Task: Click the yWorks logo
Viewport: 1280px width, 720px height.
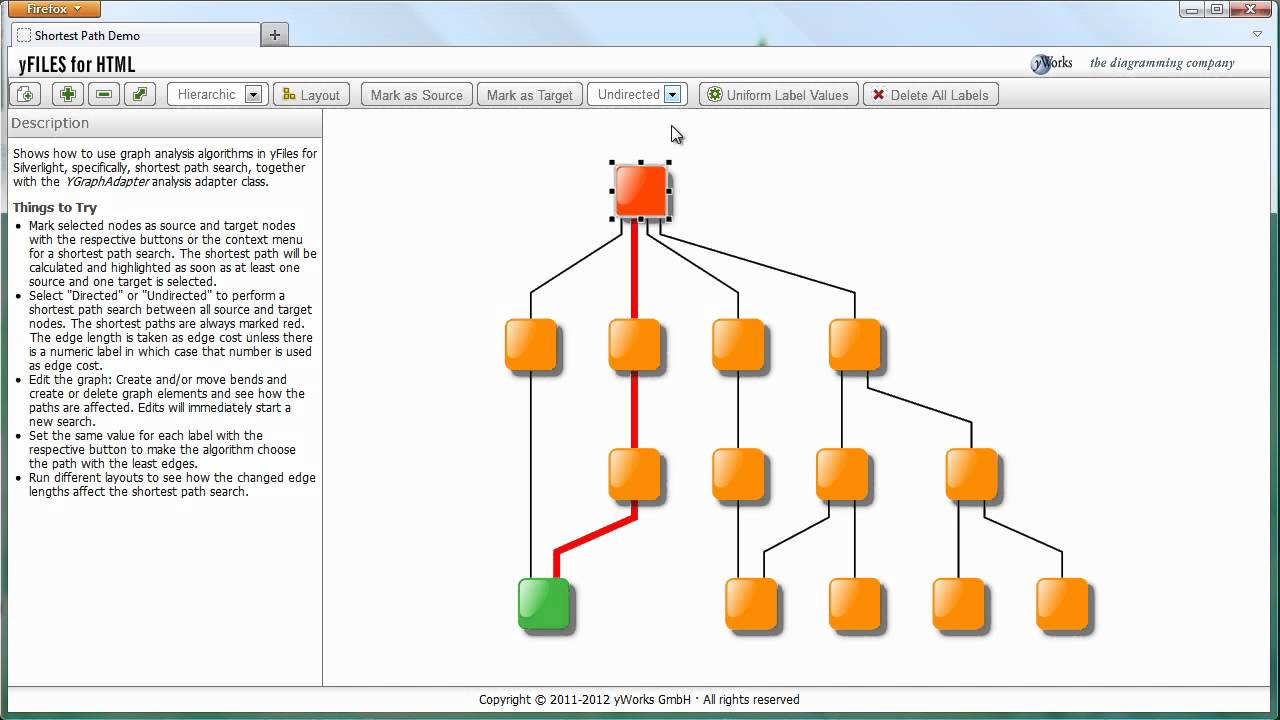Action: pos(1052,63)
